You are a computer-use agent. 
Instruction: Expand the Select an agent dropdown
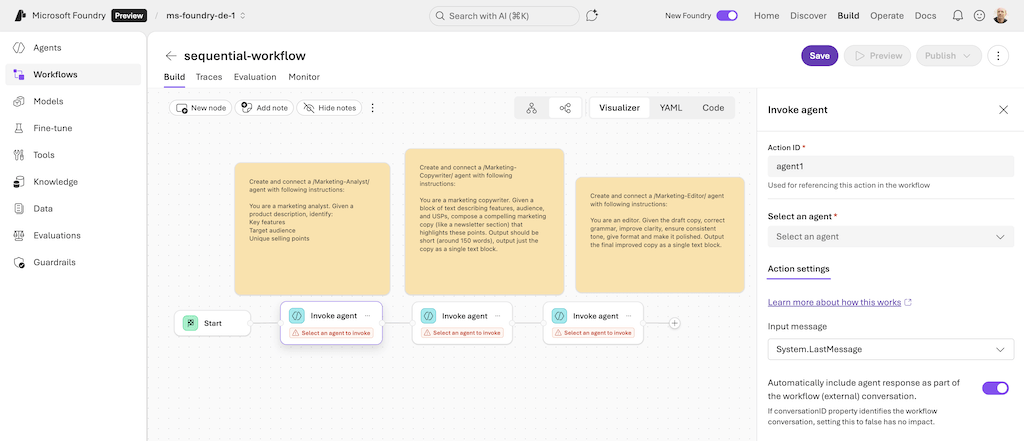point(890,237)
